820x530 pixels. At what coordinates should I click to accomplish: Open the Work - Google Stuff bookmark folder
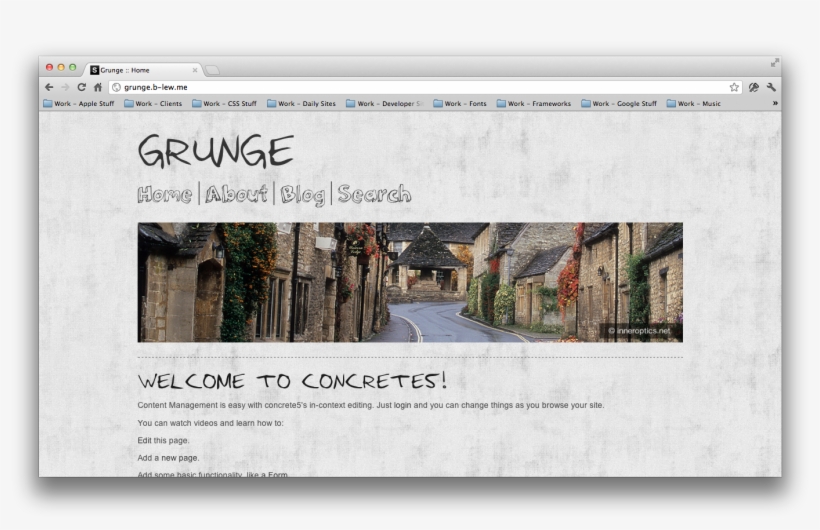[x=619, y=104]
